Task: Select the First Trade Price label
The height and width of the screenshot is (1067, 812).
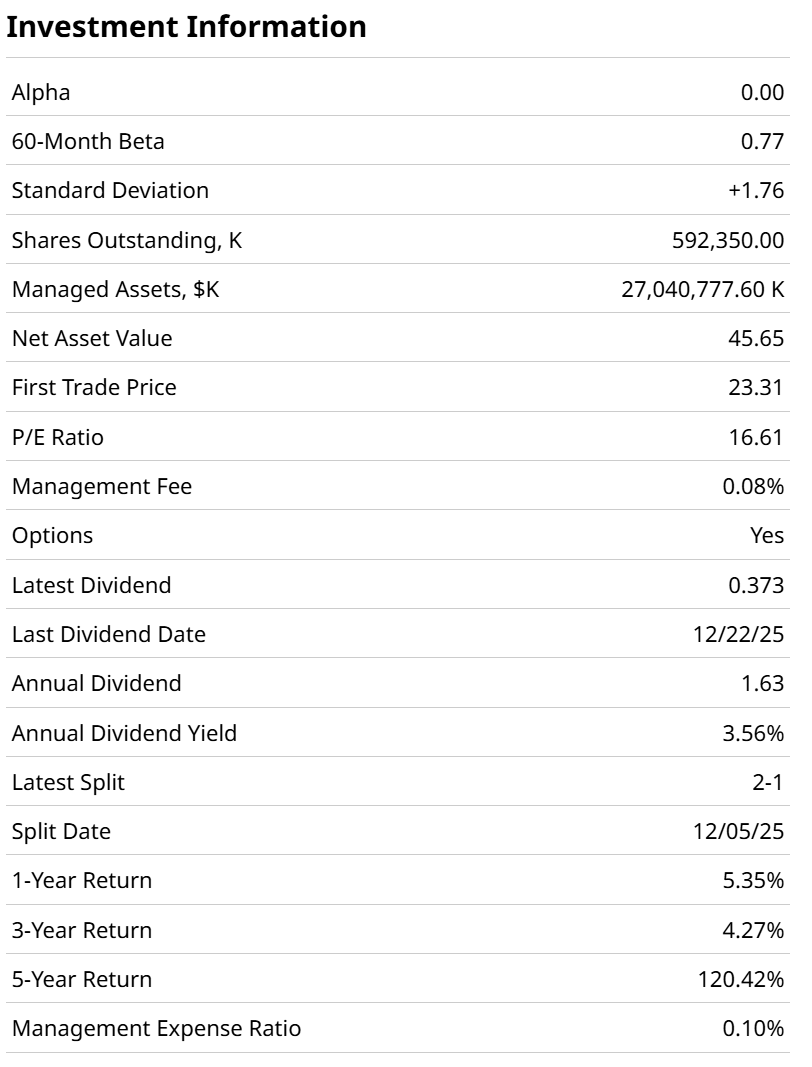Action: 94,388
